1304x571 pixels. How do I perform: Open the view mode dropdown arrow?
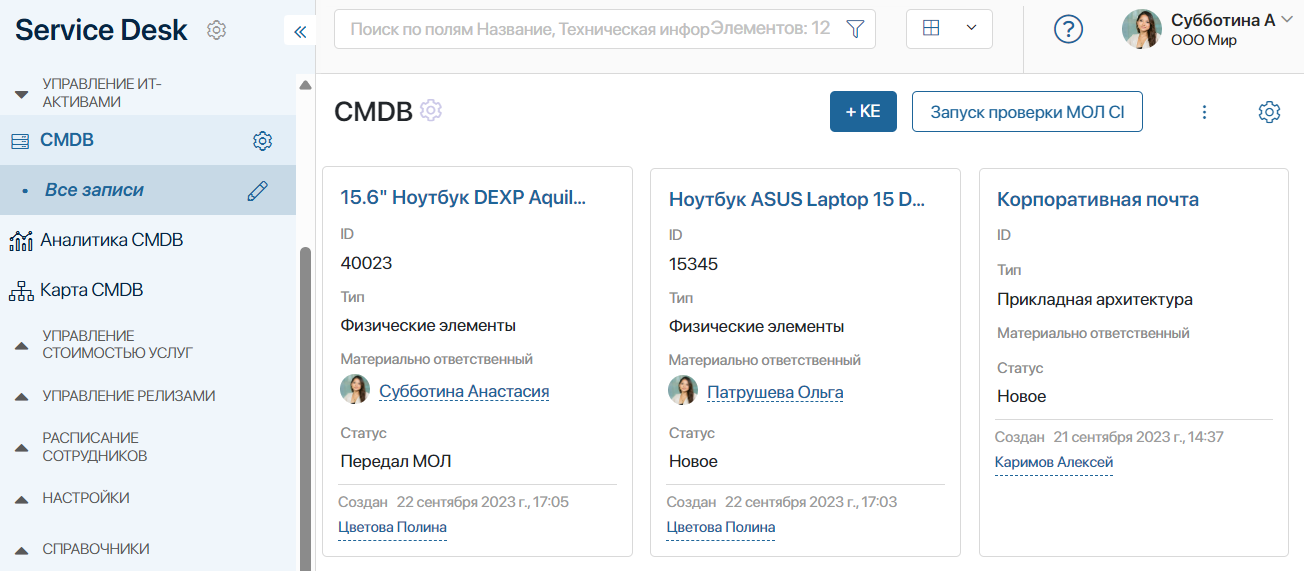(971, 29)
